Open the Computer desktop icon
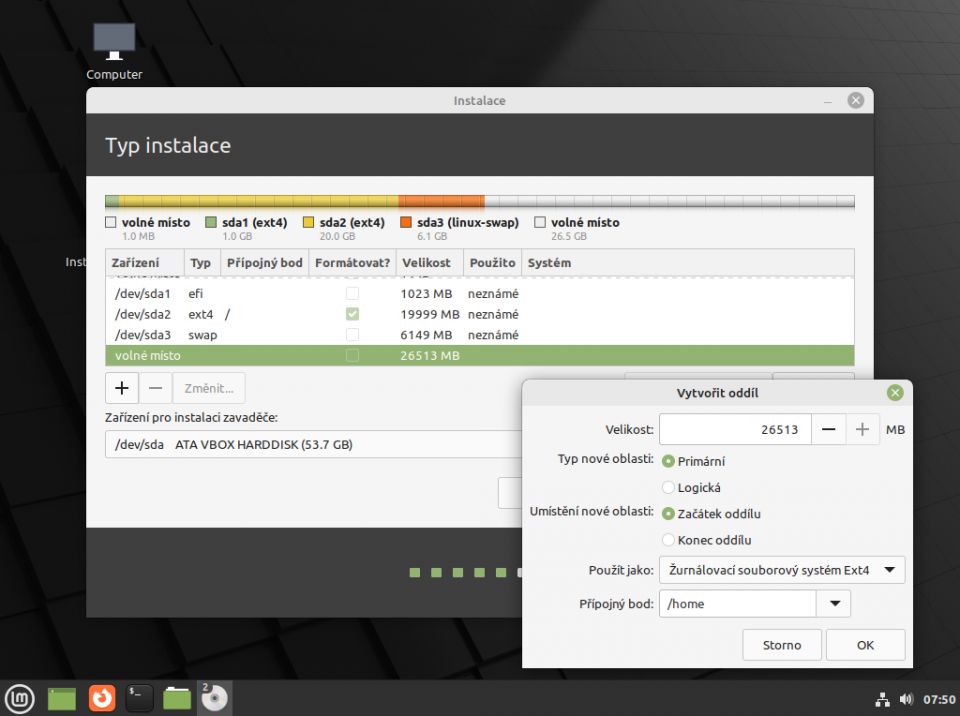This screenshot has height=716, width=960. tap(114, 51)
